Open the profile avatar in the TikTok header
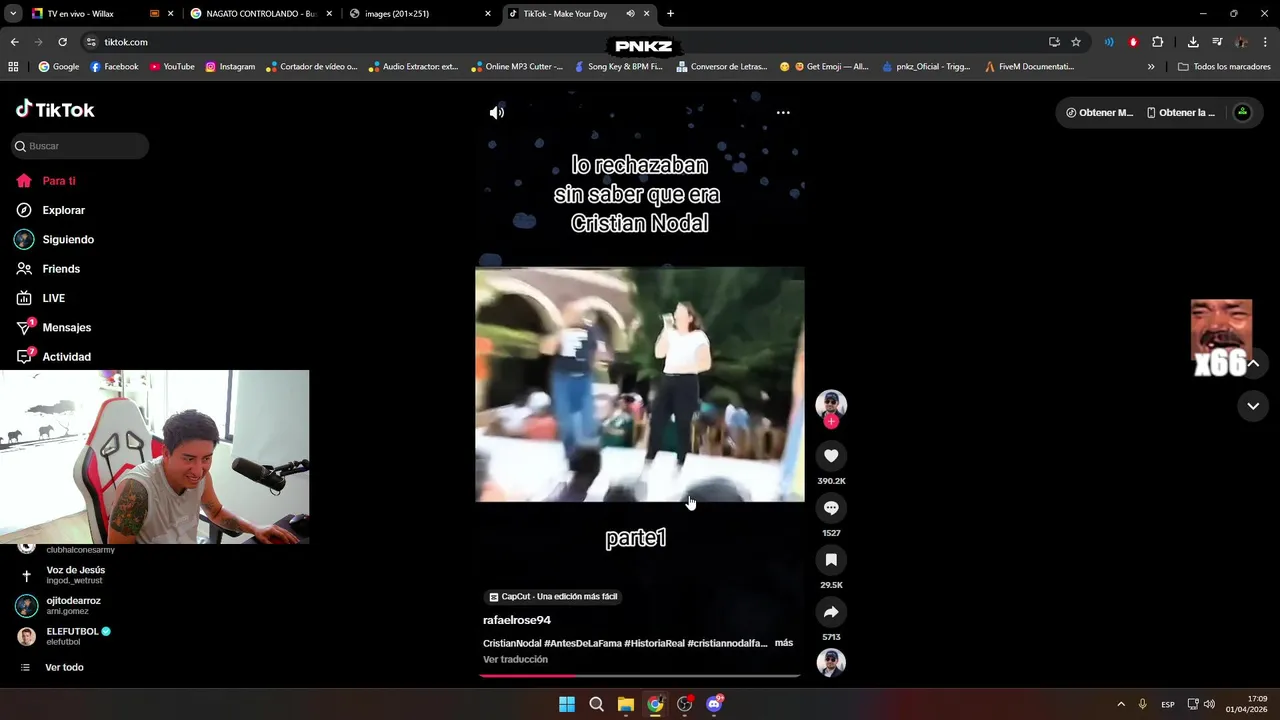 [x=1242, y=113]
